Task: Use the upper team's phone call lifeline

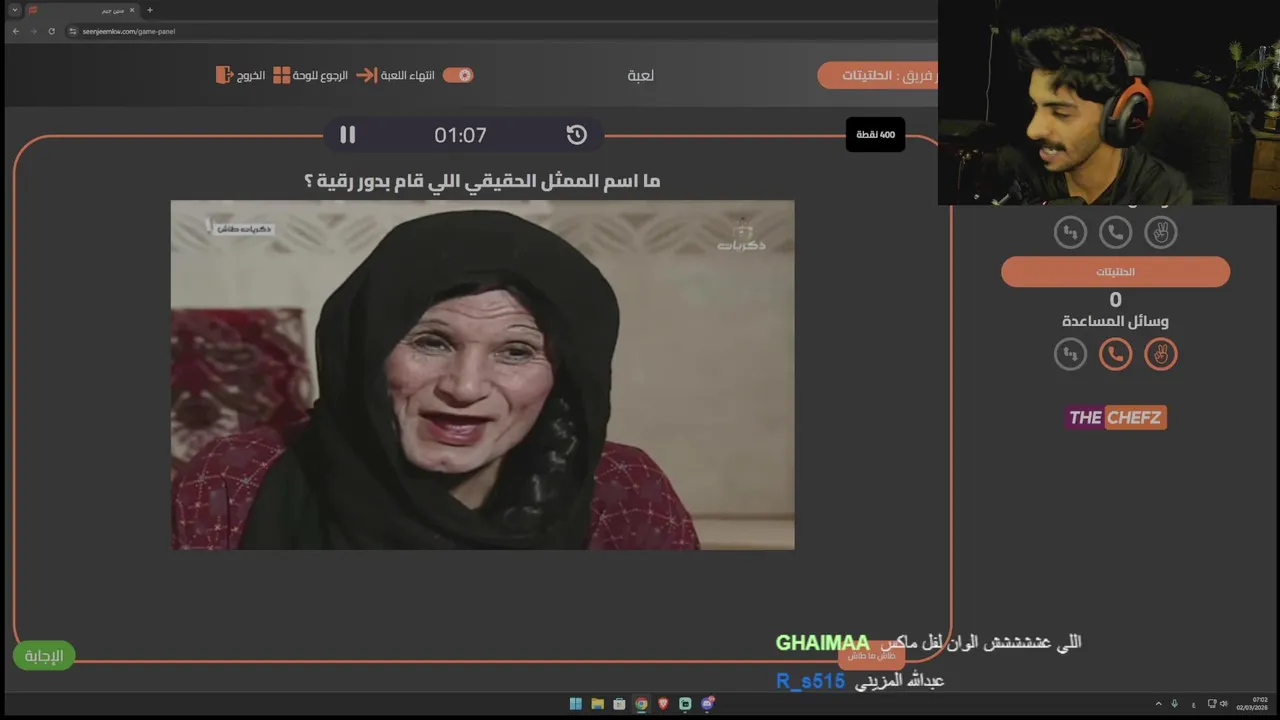Action: [x=1115, y=232]
